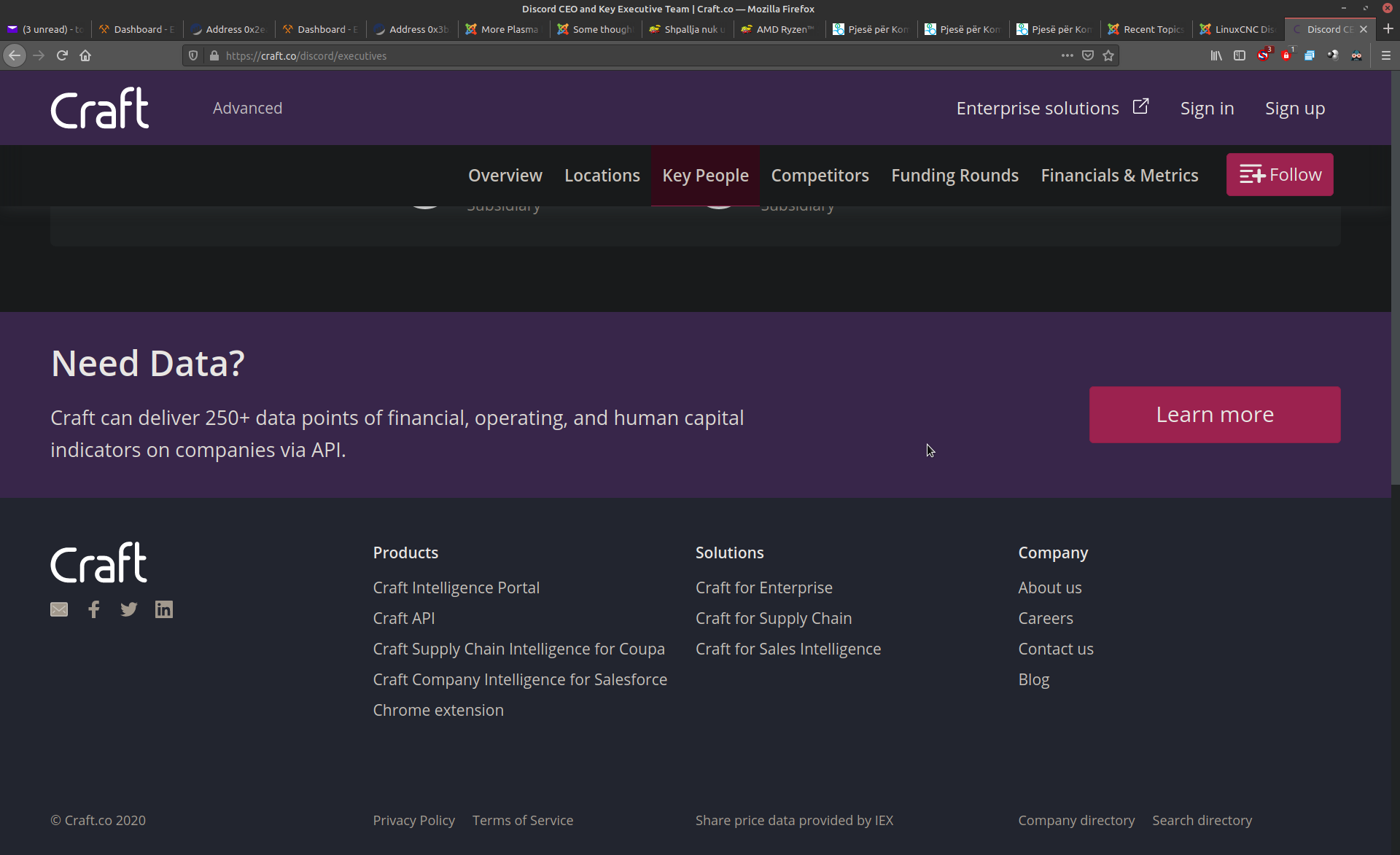Screen dimensions: 1400x855
Task: Switch to the 'More Plasma' browser tab
Action: click(x=503, y=29)
